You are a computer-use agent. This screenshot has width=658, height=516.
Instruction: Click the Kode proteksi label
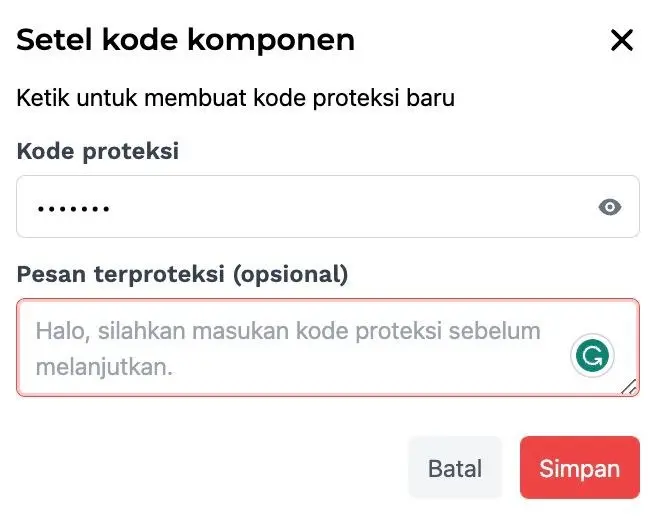click(x=98, y=151)
